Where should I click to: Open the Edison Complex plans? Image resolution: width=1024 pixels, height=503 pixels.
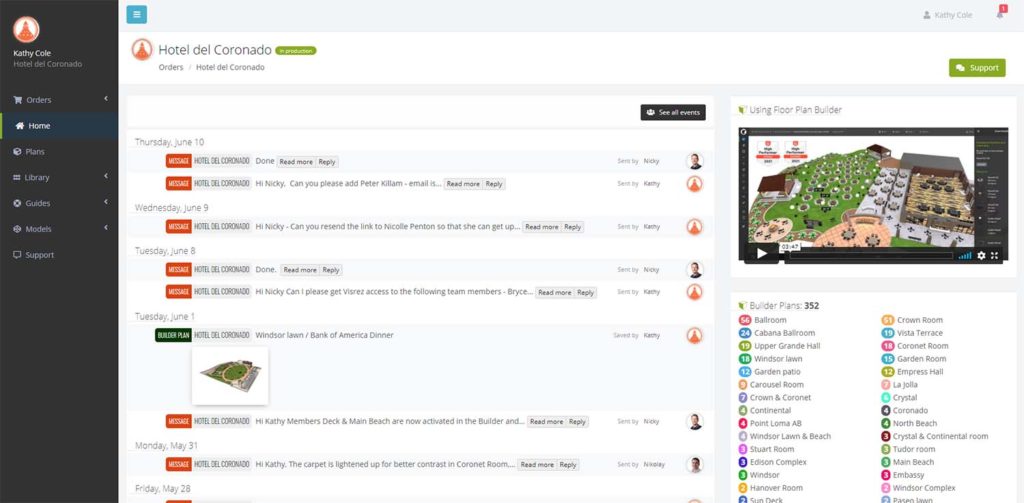[778, 462]
